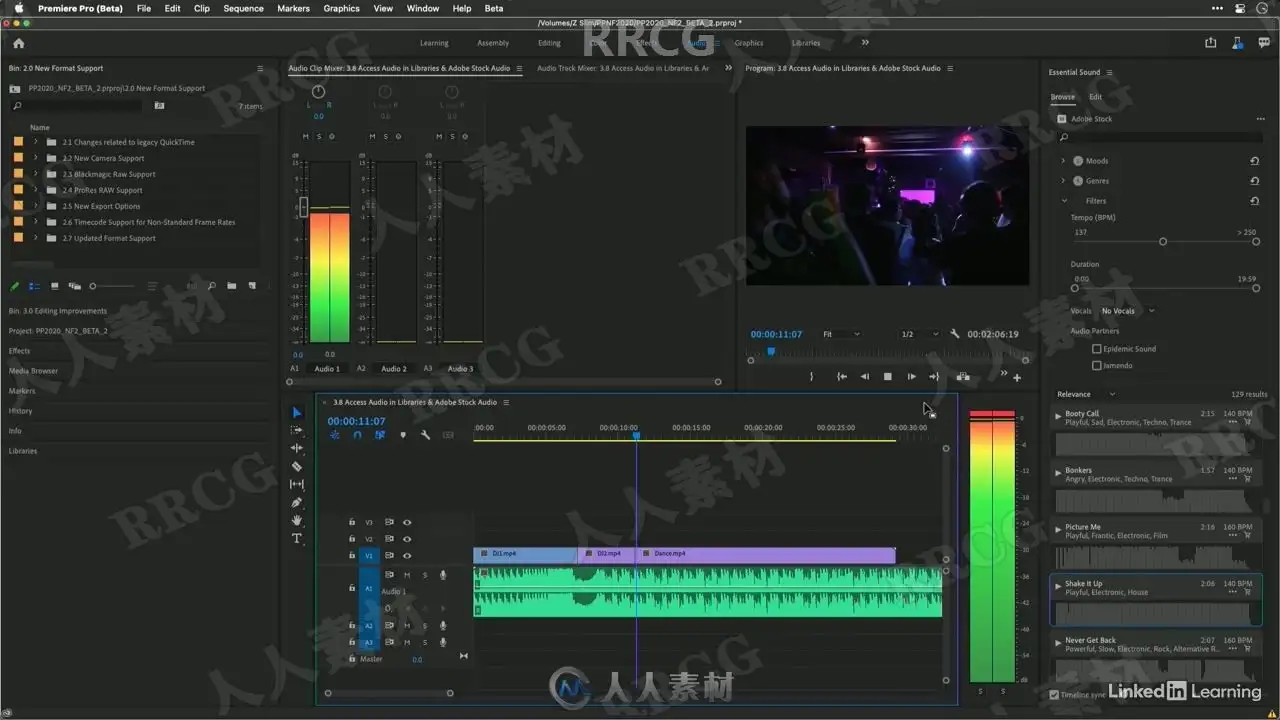Open the Apple menu
Image resolution: width=1280 pixels, height=720 pixels.
coord(18,8)
